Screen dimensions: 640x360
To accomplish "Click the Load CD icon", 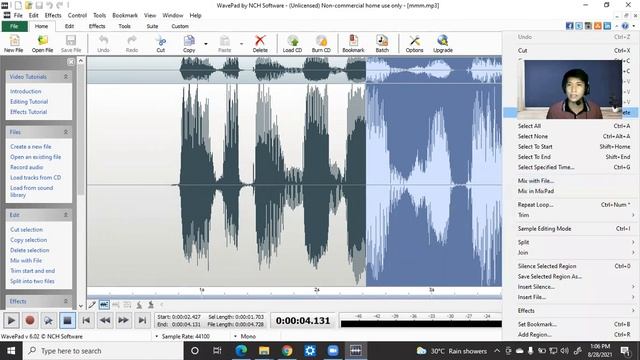I will [292, 43].
